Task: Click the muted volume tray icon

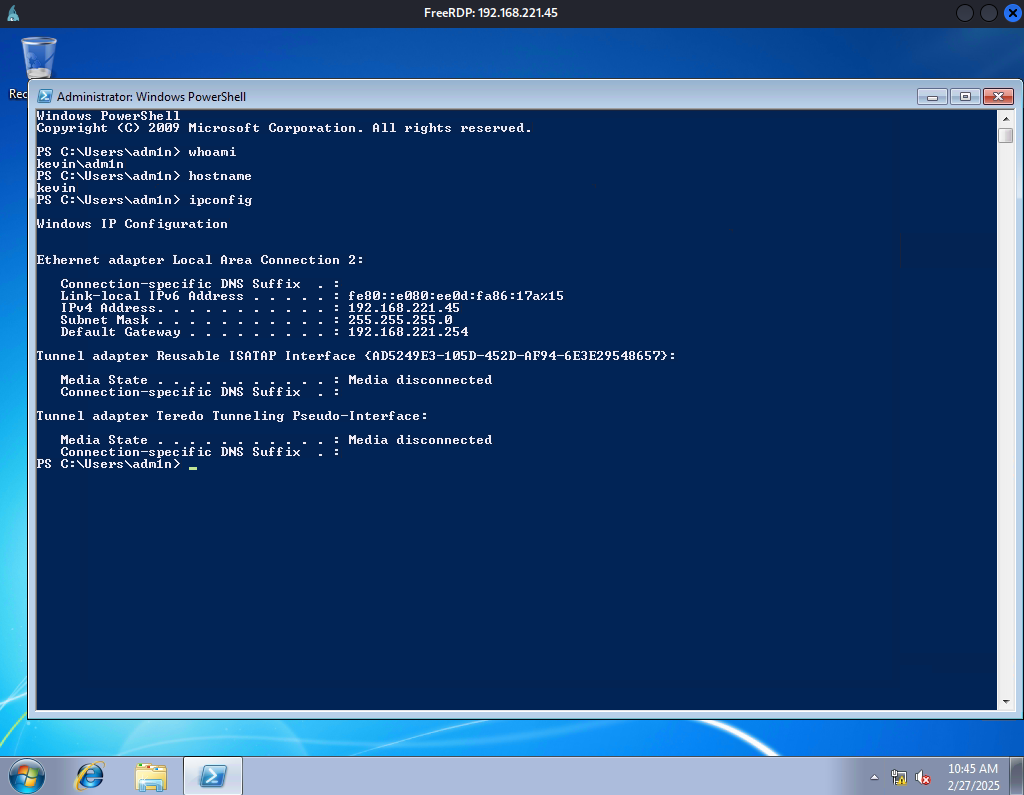Action: pyautogui.click(x=923, y=777)
